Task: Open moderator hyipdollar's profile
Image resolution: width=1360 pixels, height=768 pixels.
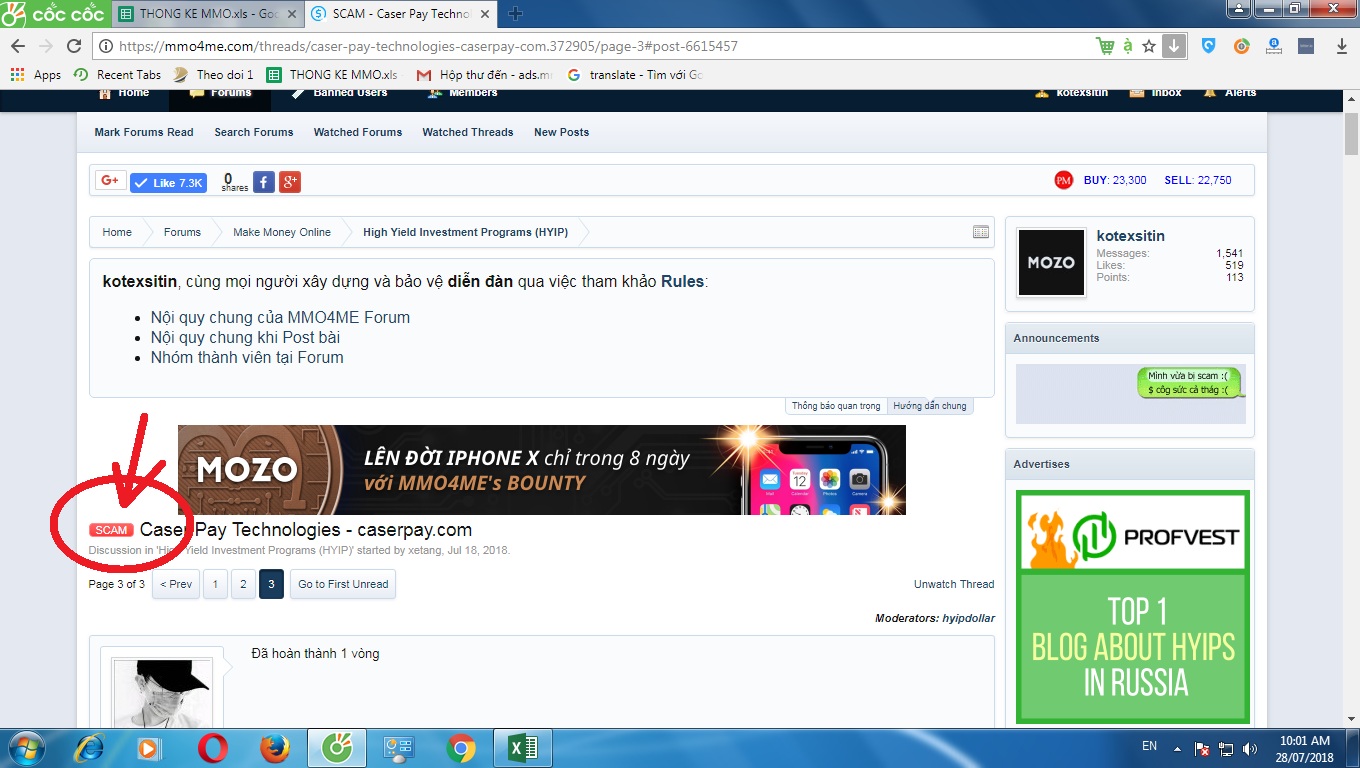Action: click(968, 618)
